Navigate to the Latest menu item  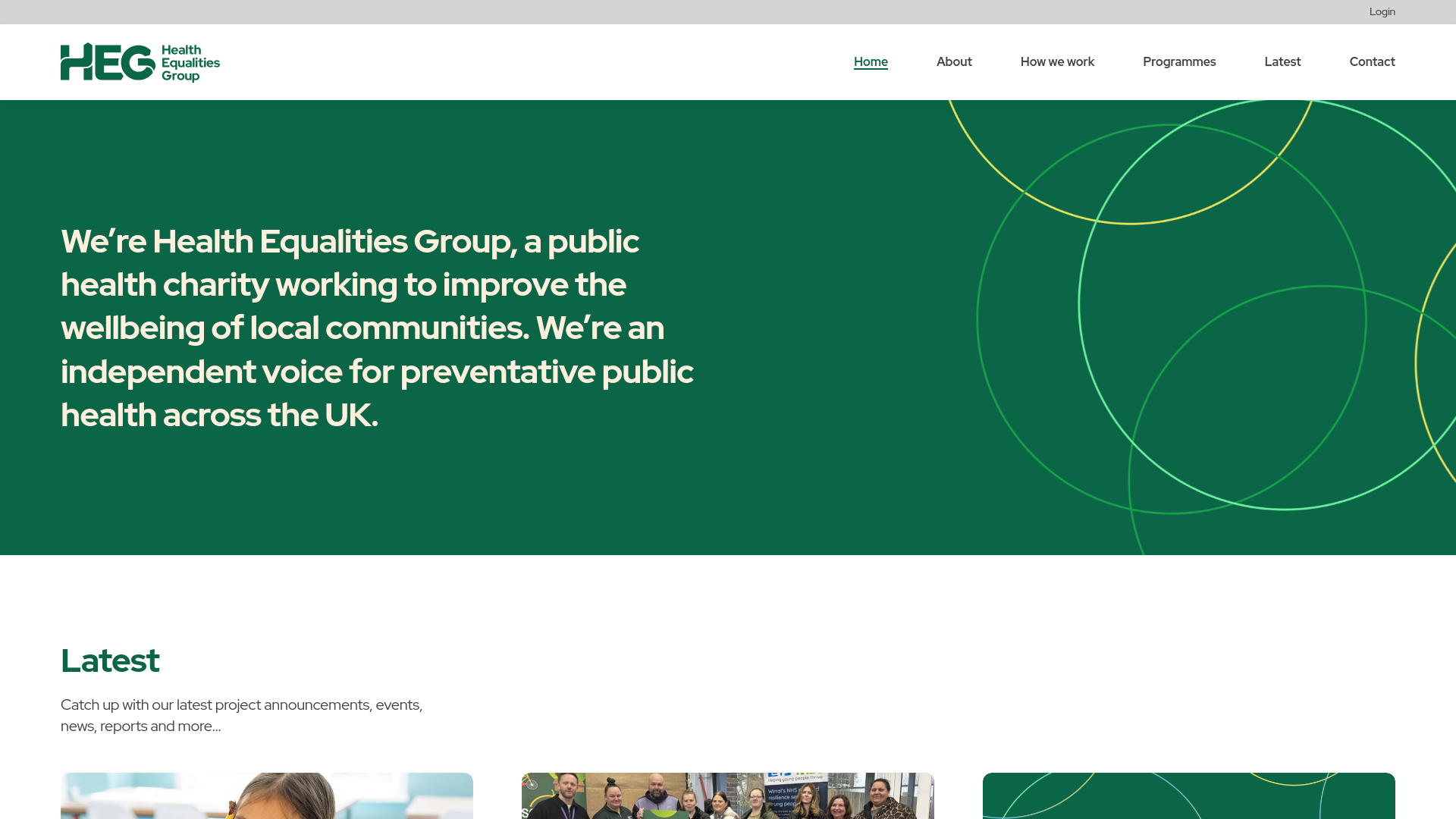[1282, 62]
